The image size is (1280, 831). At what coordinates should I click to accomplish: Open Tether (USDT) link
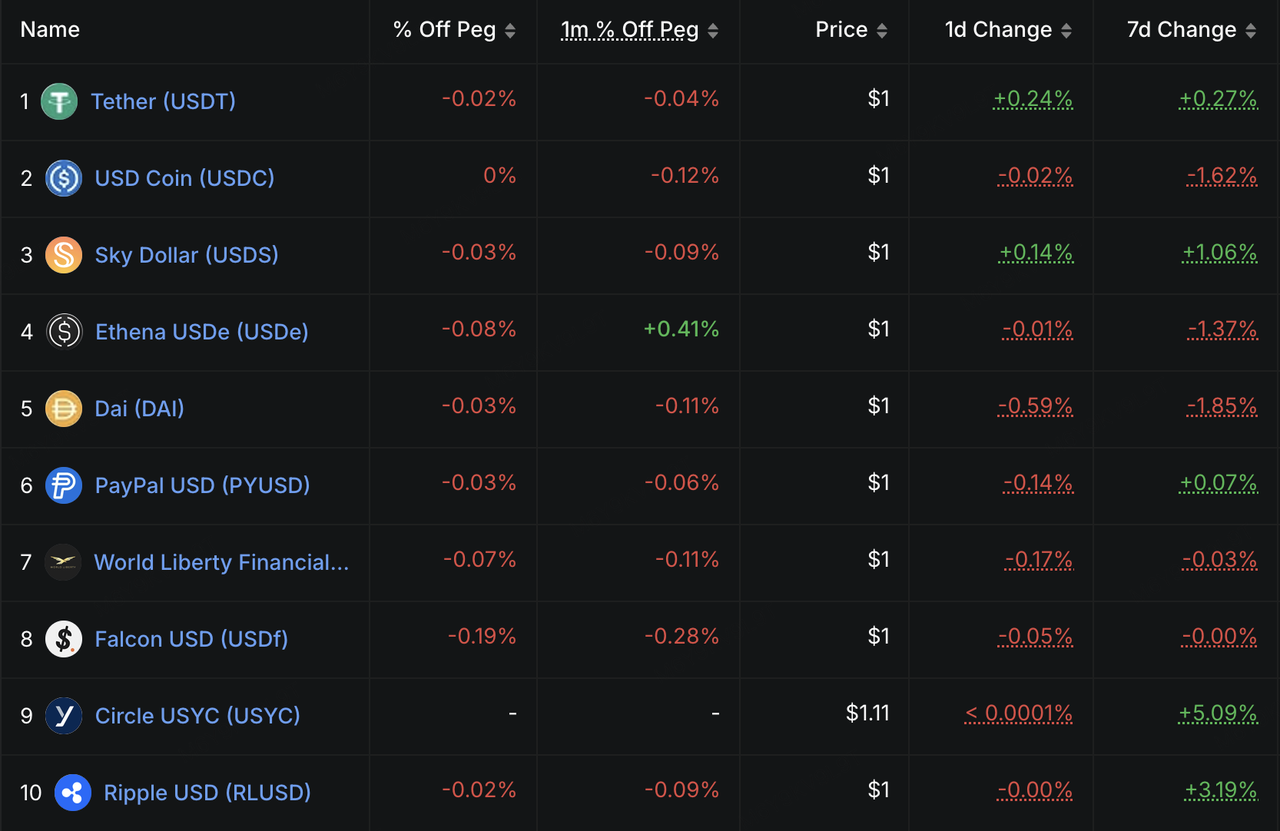163,101
